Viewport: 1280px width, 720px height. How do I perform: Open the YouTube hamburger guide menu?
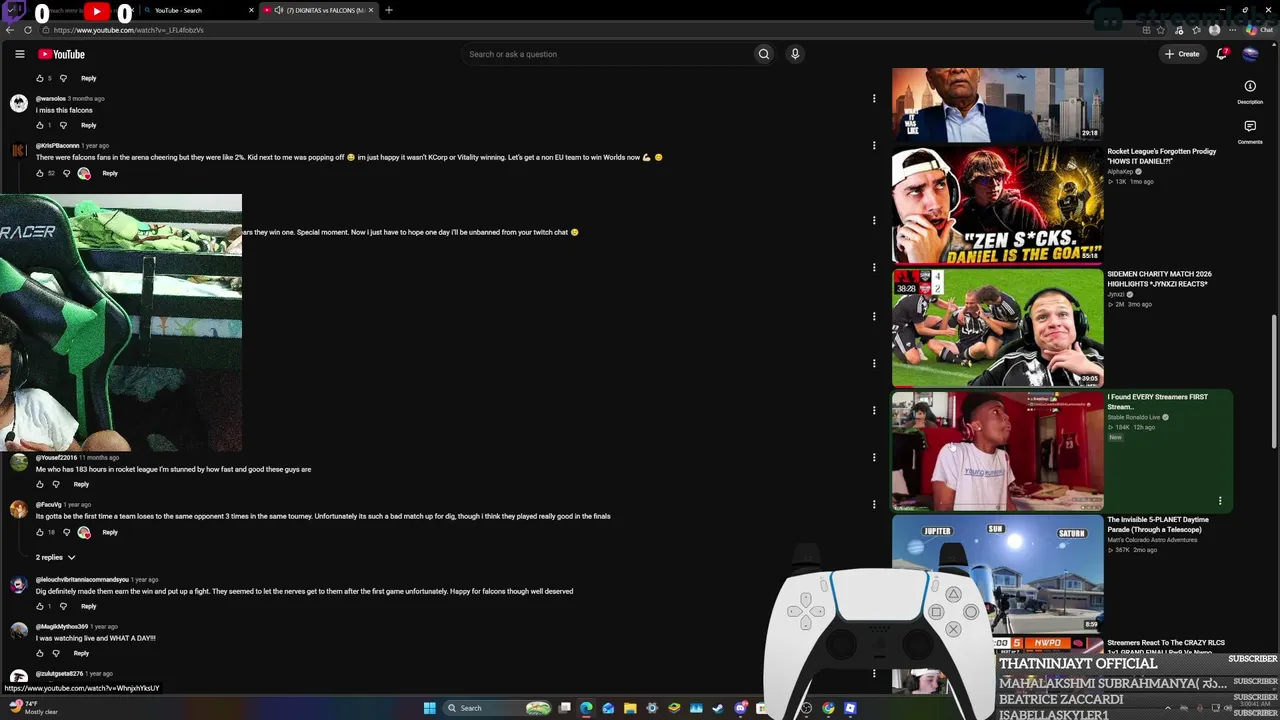(19, 54)
